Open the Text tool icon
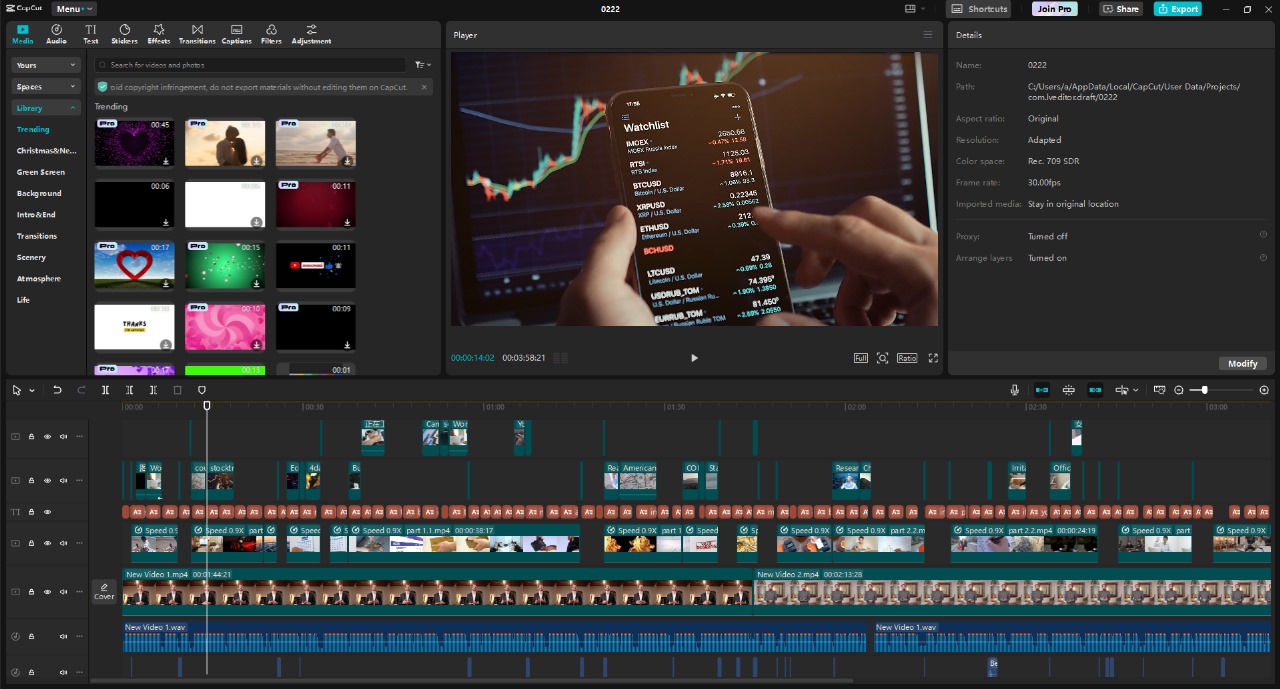Viewport: 1280px width, 689px height. (91, 34)
